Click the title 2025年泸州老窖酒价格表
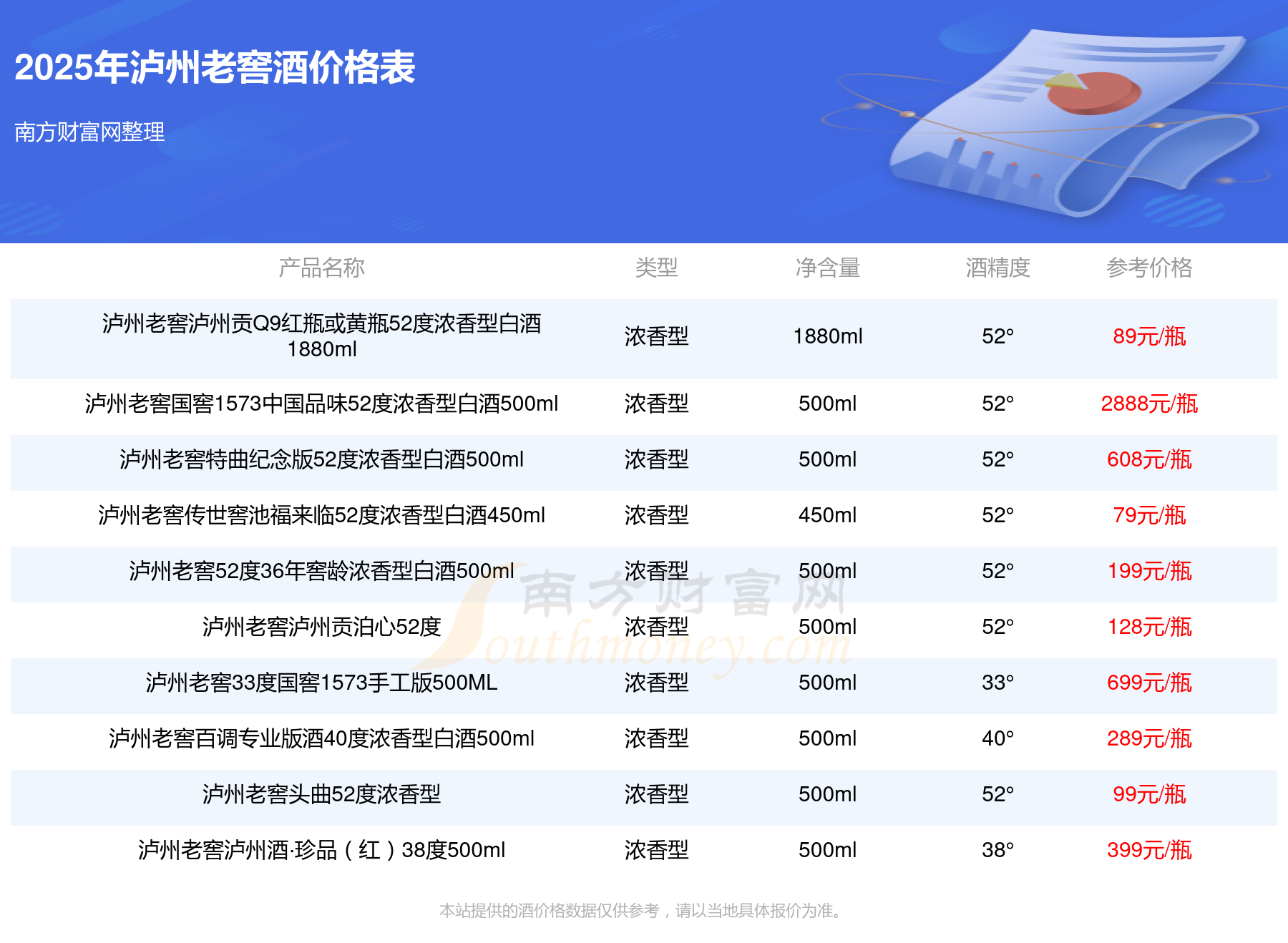1288x943 pixels. click(x=215, y=68)
